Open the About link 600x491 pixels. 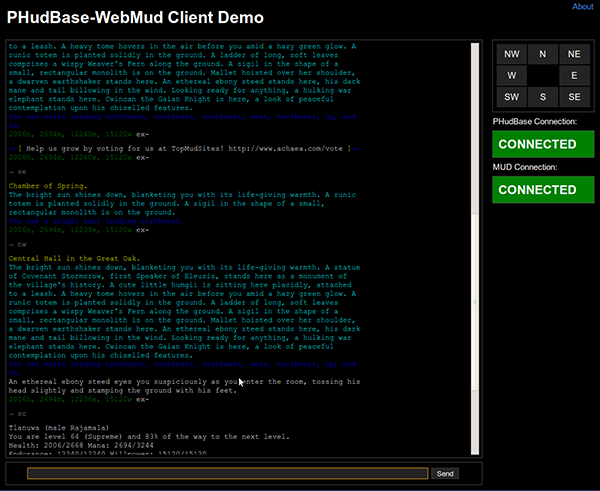point(583,7)
